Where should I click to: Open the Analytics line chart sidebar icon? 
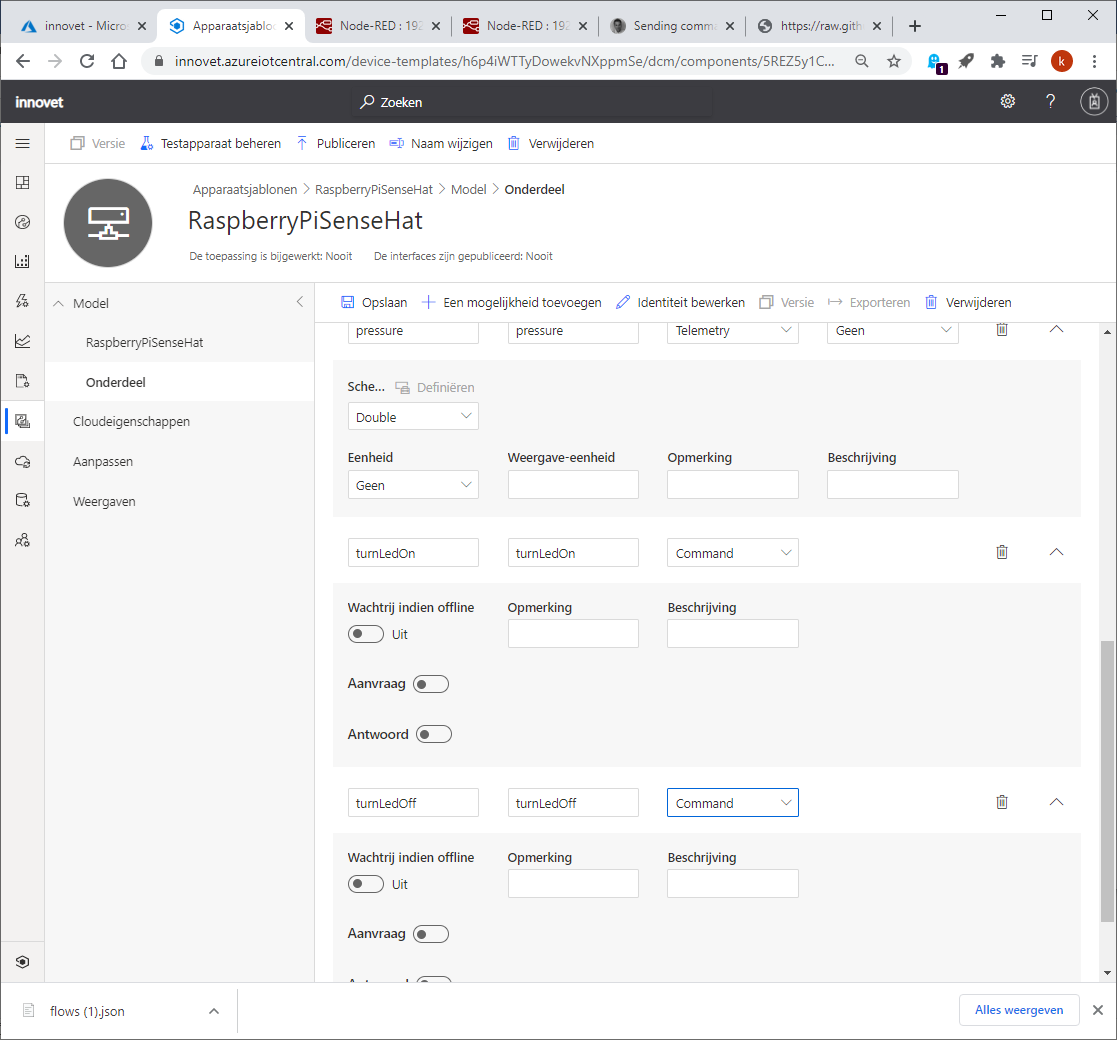(x=22, y=341)
